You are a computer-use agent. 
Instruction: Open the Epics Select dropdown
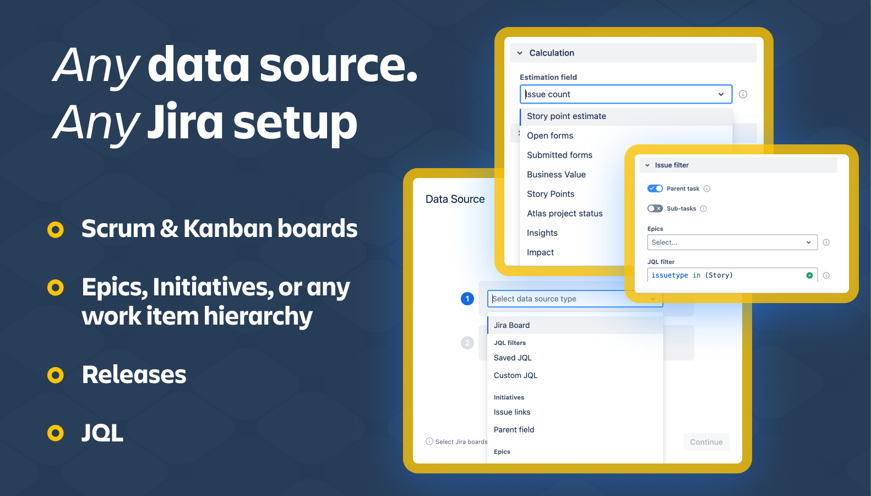click(x=732, y=242)
